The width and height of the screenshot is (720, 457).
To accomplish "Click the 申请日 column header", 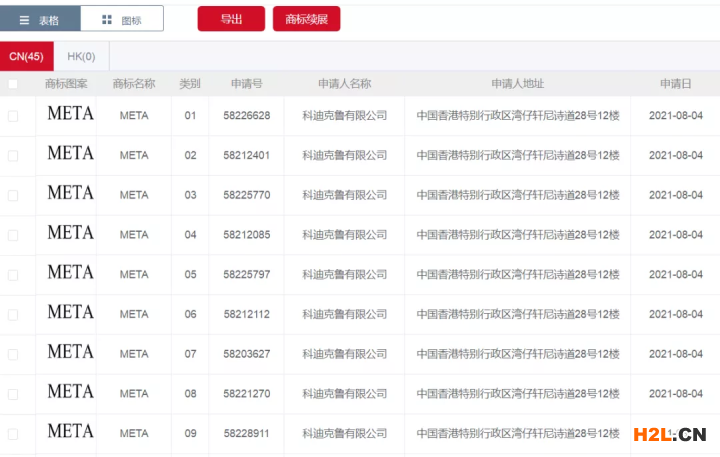I will [x=675, y=84].
